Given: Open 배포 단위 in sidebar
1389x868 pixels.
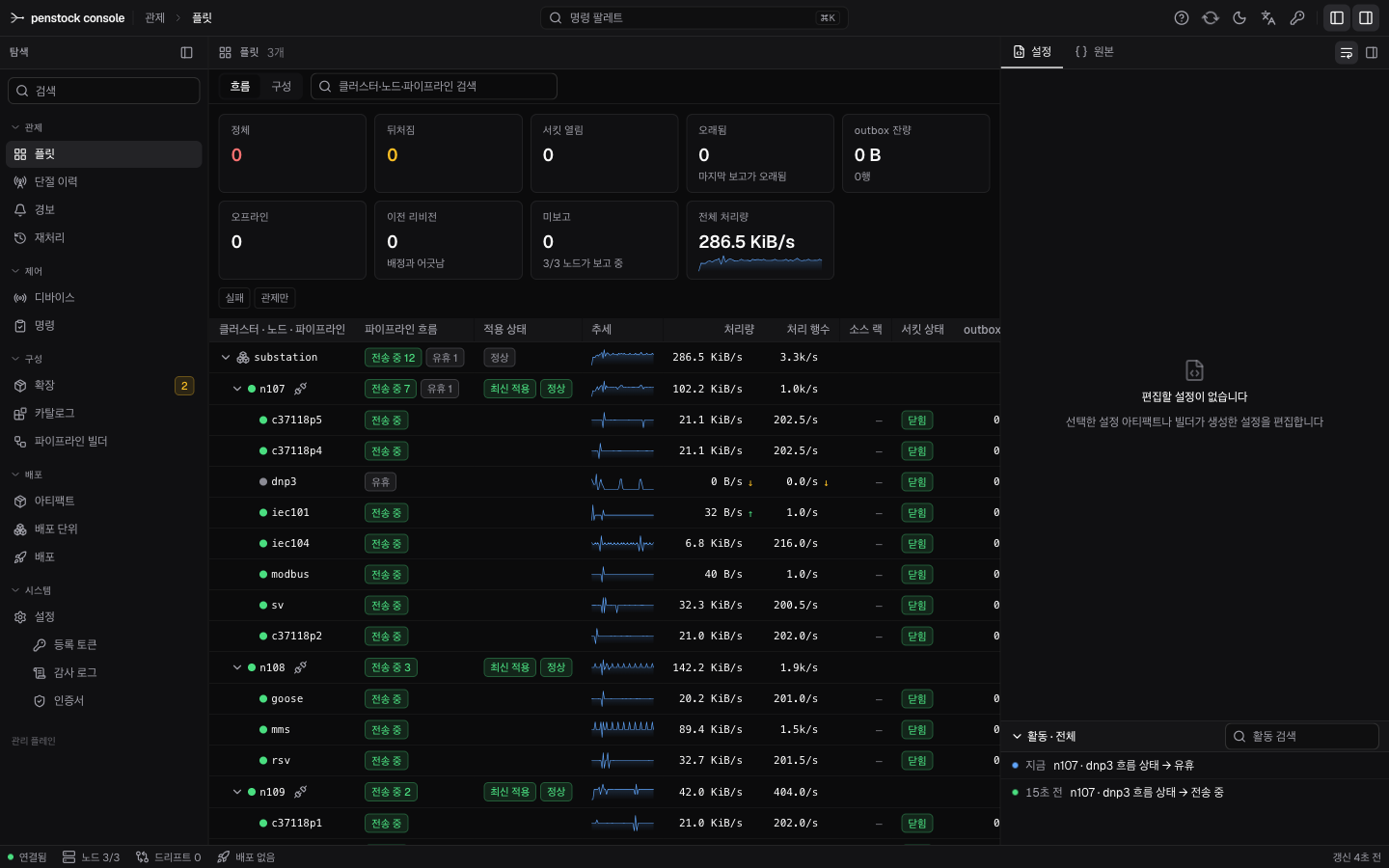Looking at the screenshot, I should click(x=104, y=529).
